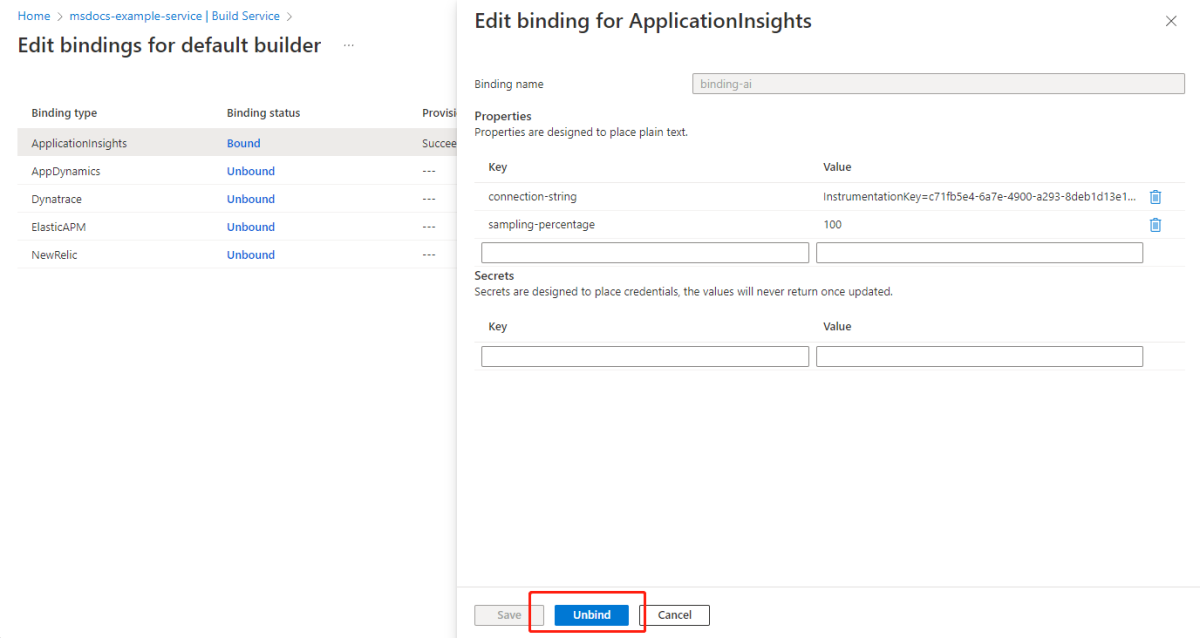Screen dimensions: 1200x638
Task: Open the ellipsis menu beside page title
Action: pos(349,46)
